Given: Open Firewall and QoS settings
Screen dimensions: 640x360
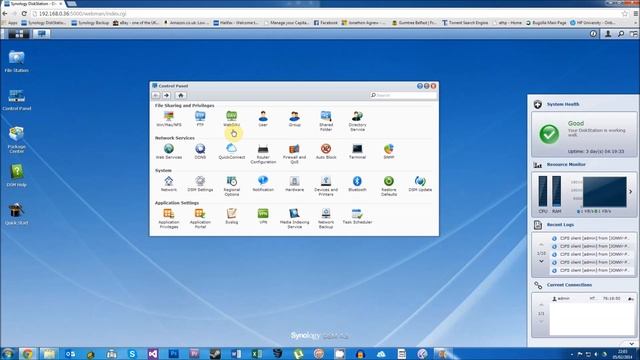Looking at the screenshot, I should pos(294,153).
